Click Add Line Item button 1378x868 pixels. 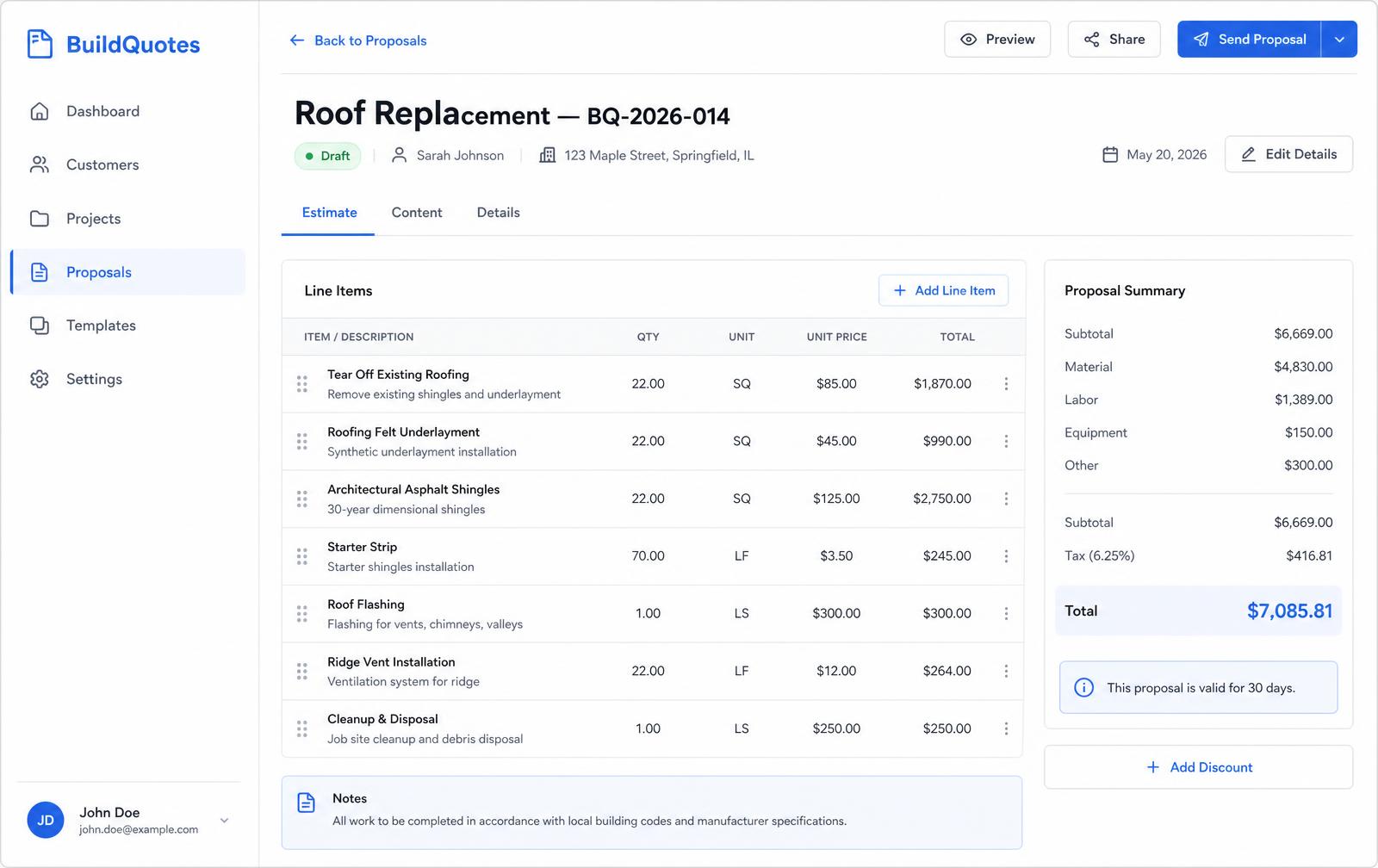pyautogui.click(x=944, y=291)
